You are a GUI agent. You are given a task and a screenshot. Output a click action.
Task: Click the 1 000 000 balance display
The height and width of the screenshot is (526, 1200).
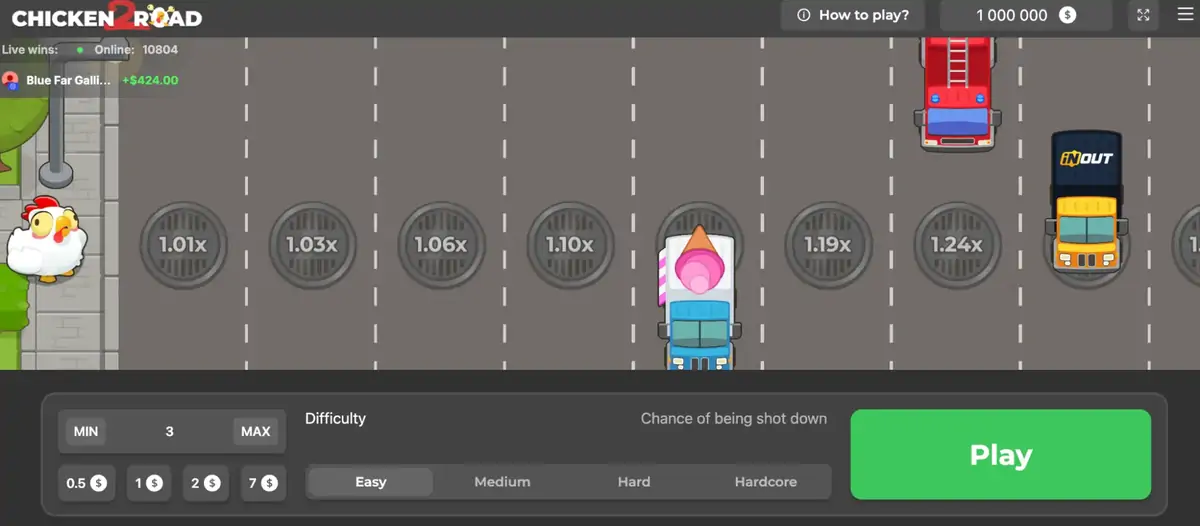pyautogui.click(x=1026, y=15)
